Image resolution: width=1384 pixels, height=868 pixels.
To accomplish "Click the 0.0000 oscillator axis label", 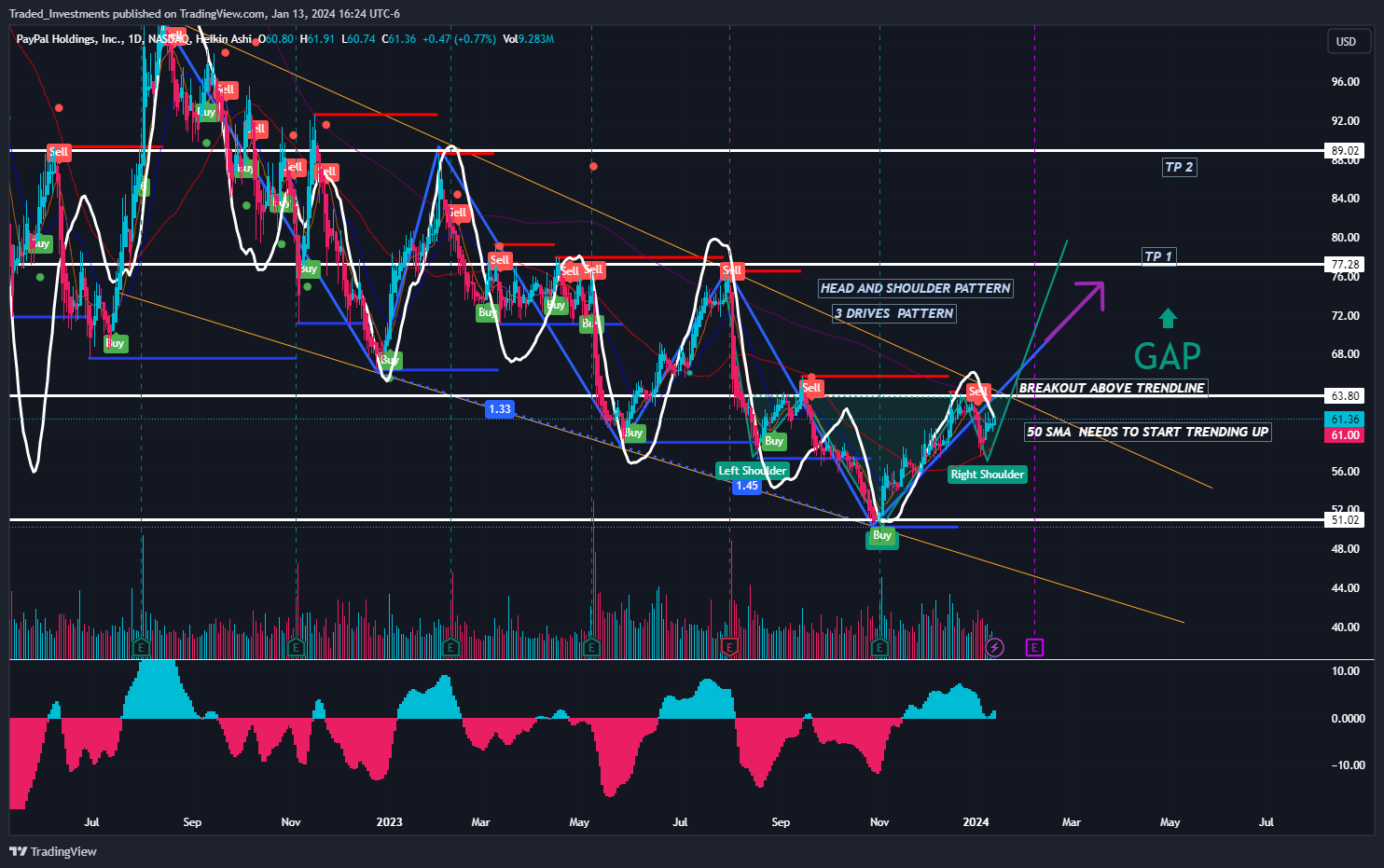I will [x=1348, y=719].
